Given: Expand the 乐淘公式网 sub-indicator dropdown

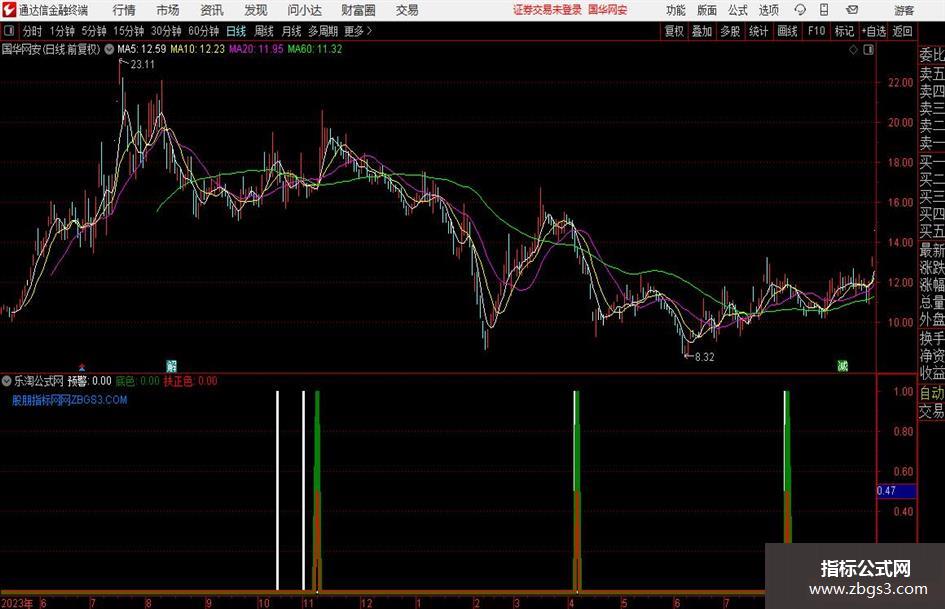Looking at the screenshot, I should (7, 381).
